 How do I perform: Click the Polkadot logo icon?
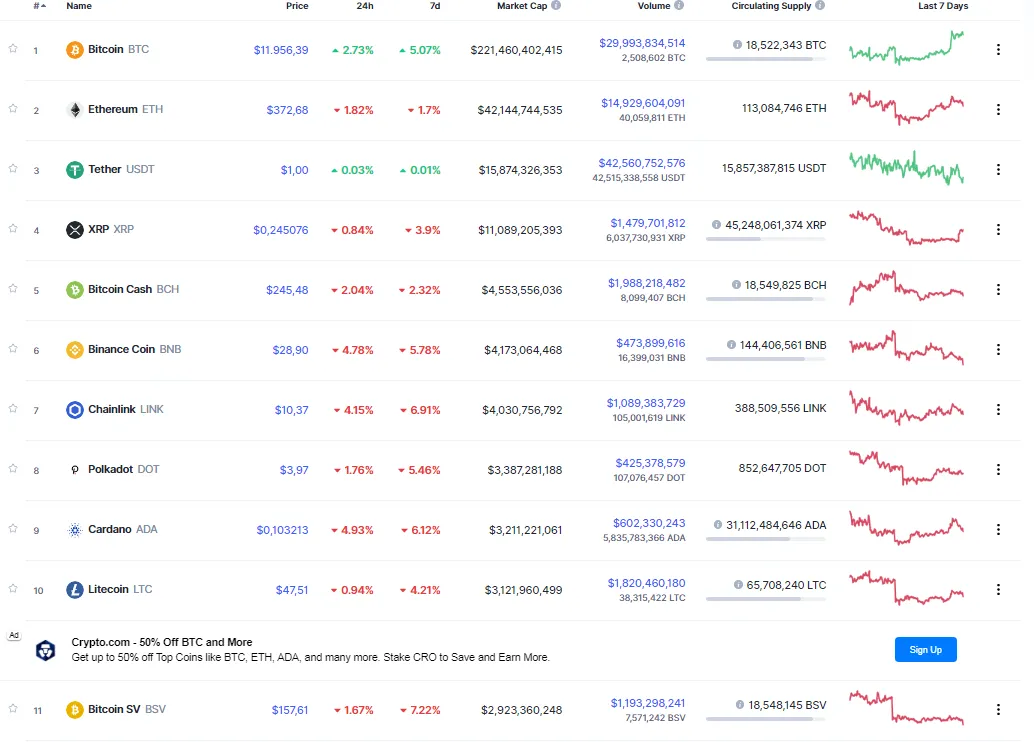(x=75, y=470)
